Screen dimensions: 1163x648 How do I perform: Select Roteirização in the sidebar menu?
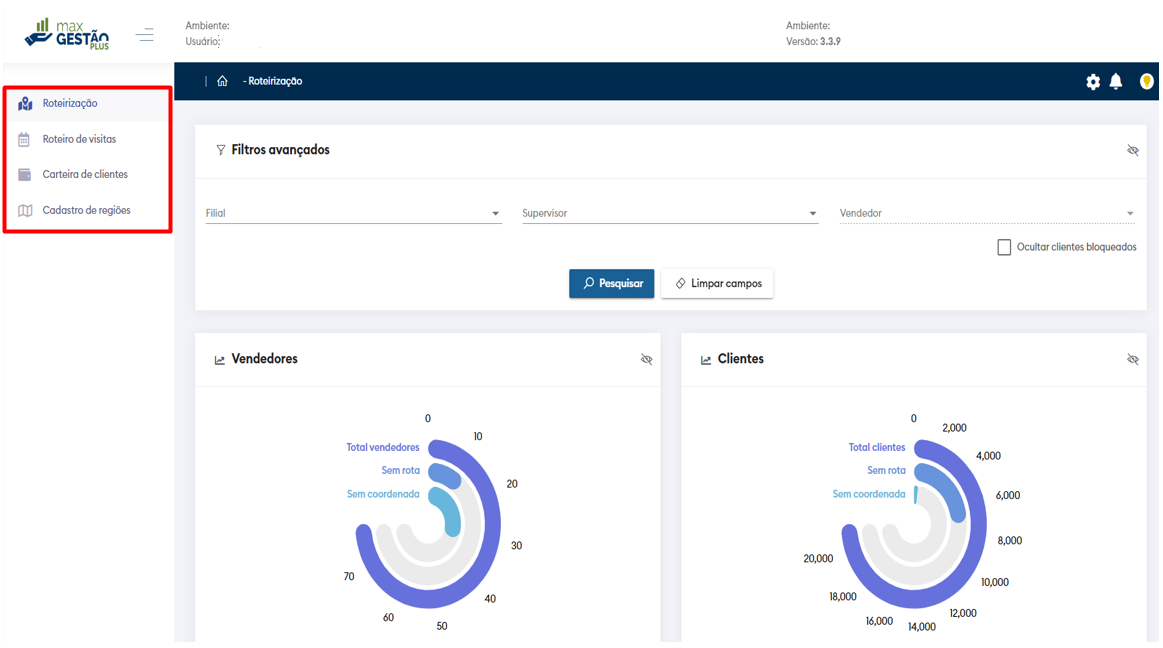(70, 104)
